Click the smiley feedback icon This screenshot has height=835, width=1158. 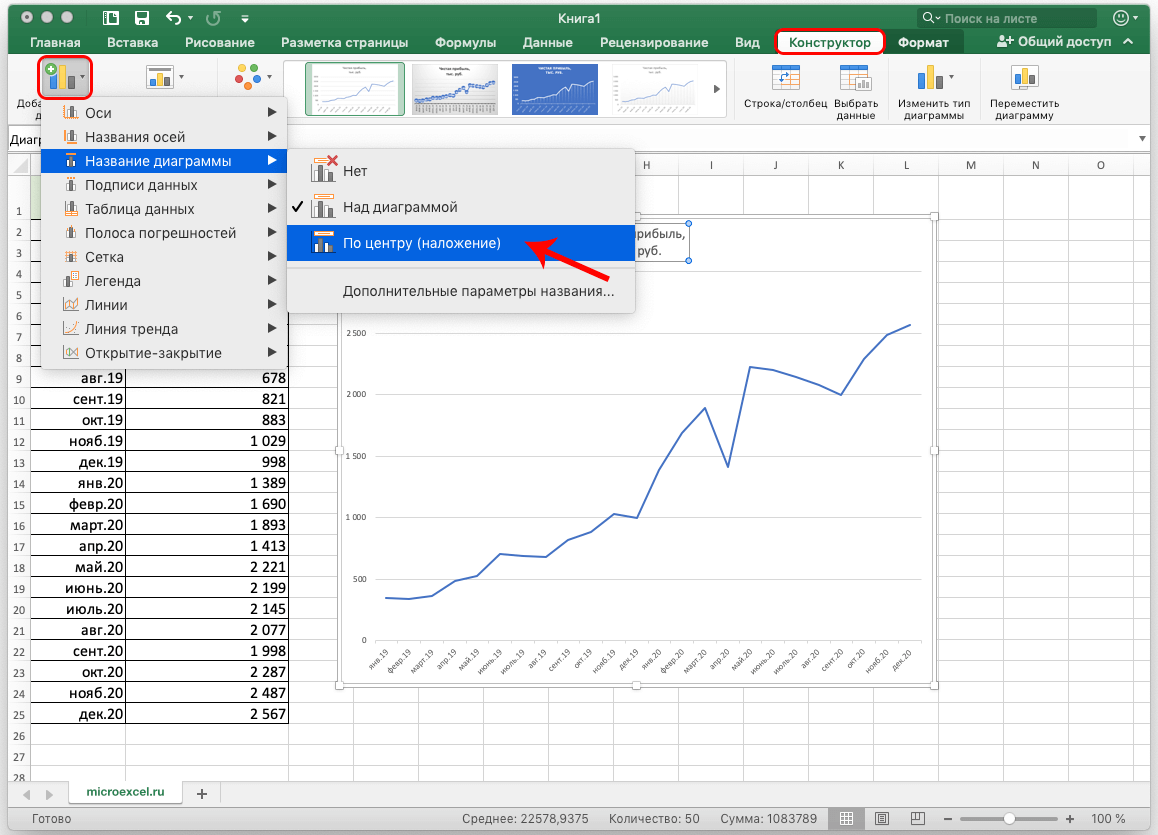click(1121, 18)
